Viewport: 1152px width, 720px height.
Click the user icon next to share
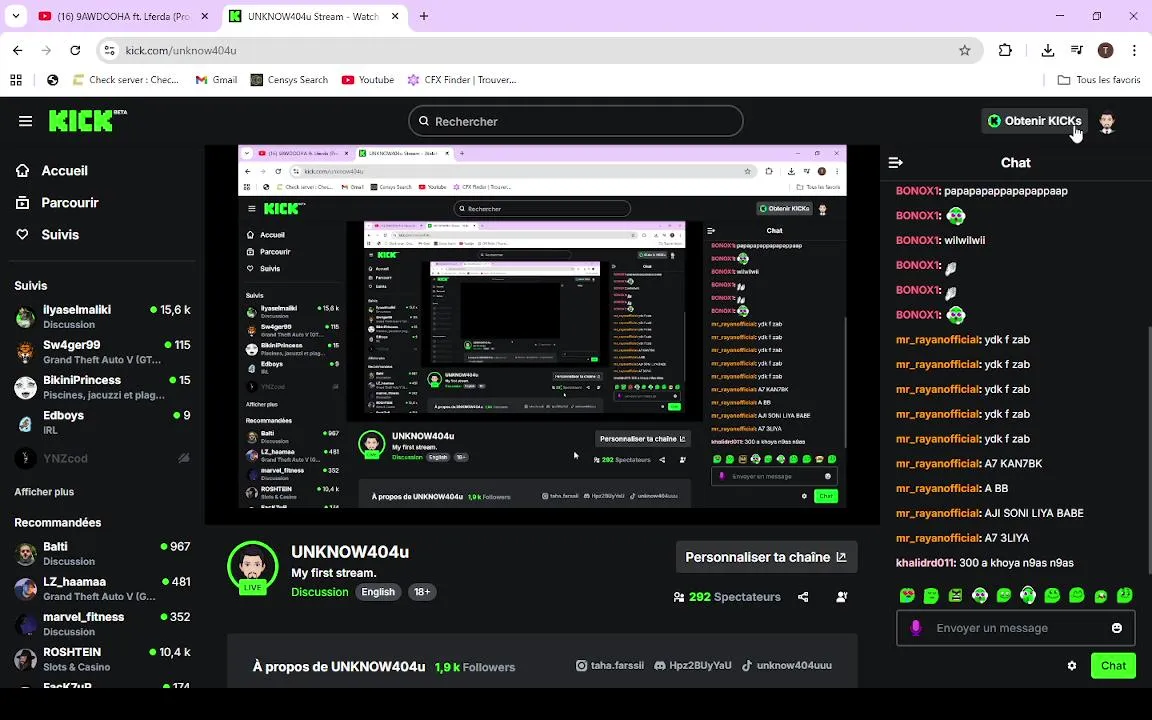click(x=842, y=597)
